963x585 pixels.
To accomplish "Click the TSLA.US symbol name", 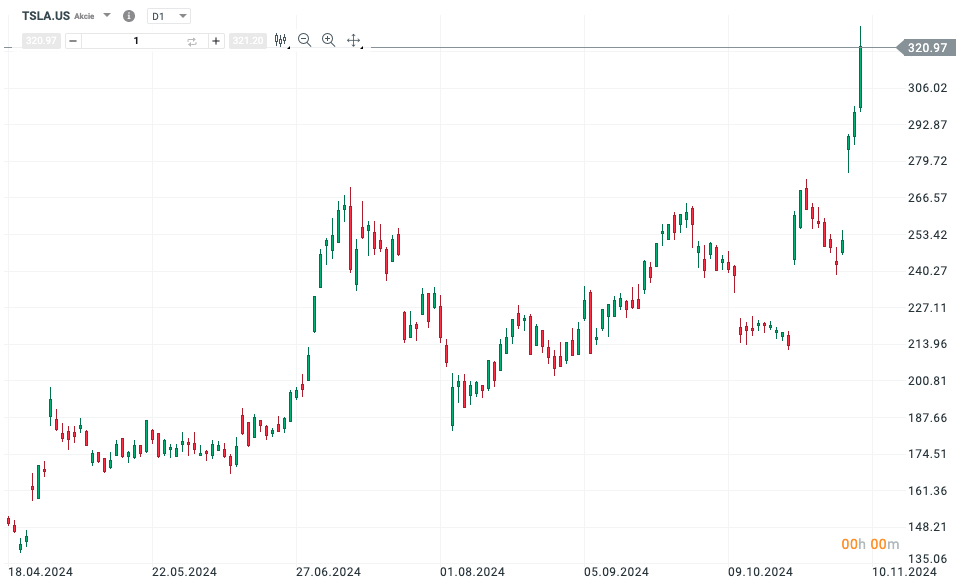I will [46, 16].
